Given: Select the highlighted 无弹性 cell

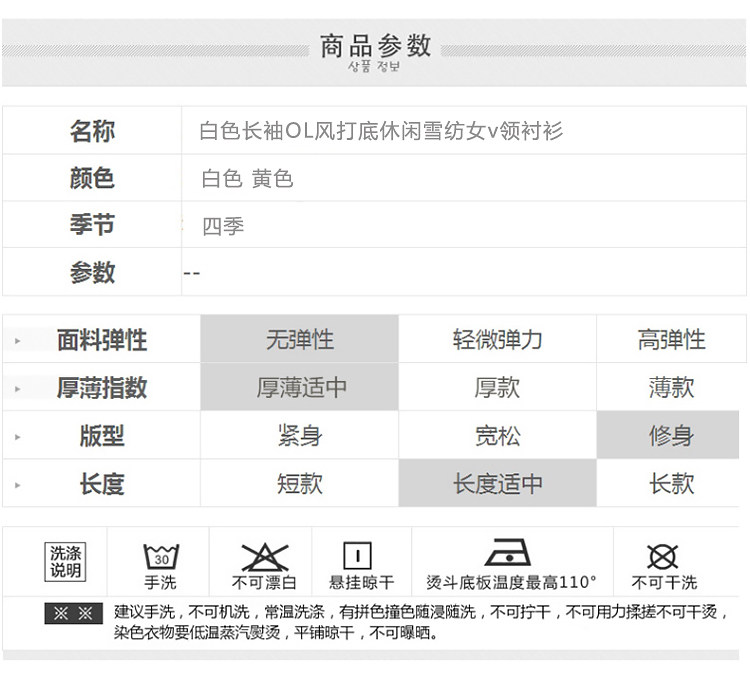Looking at the screenshot, I should pyautogui.click(x=299, y=339).
